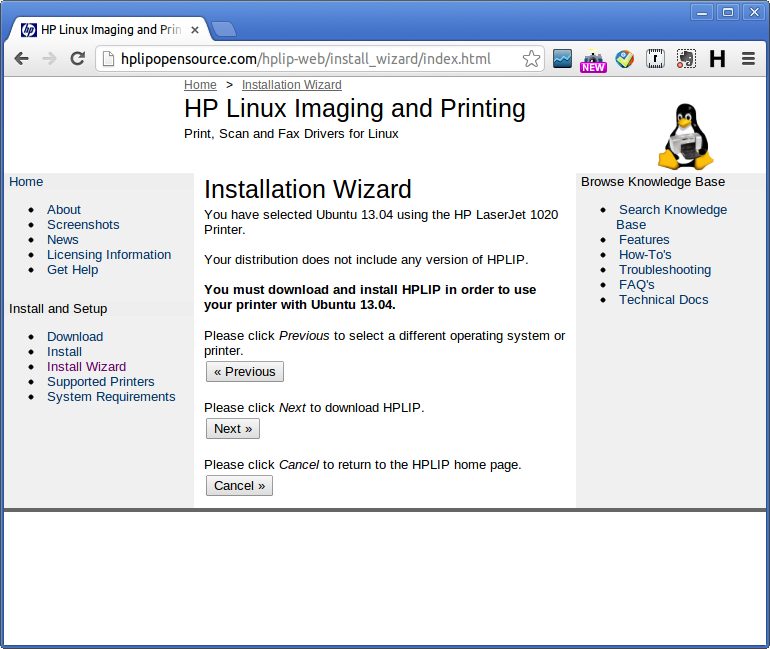This screenshot has width=770, height=649.
Task: Open the Technical Docs link
Action: [663, 300]
